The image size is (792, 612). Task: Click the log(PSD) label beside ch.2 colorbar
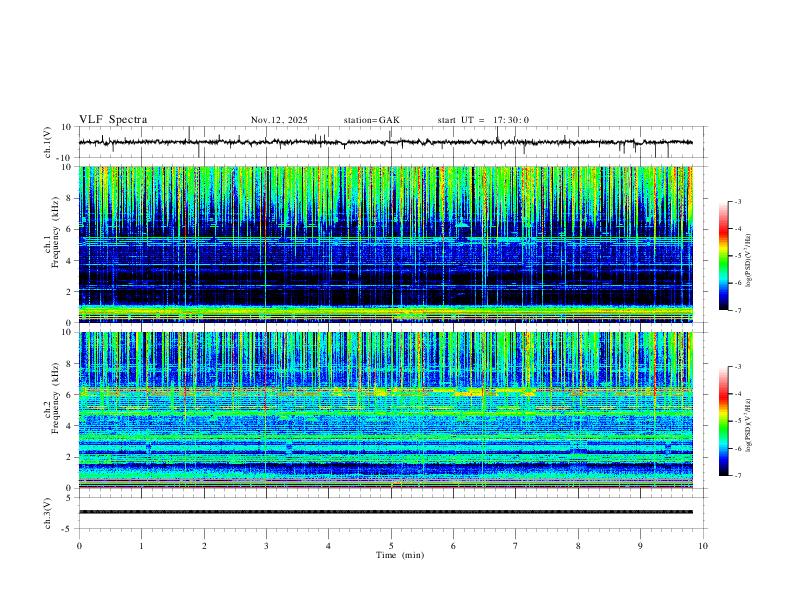click(x=749, y=425)
